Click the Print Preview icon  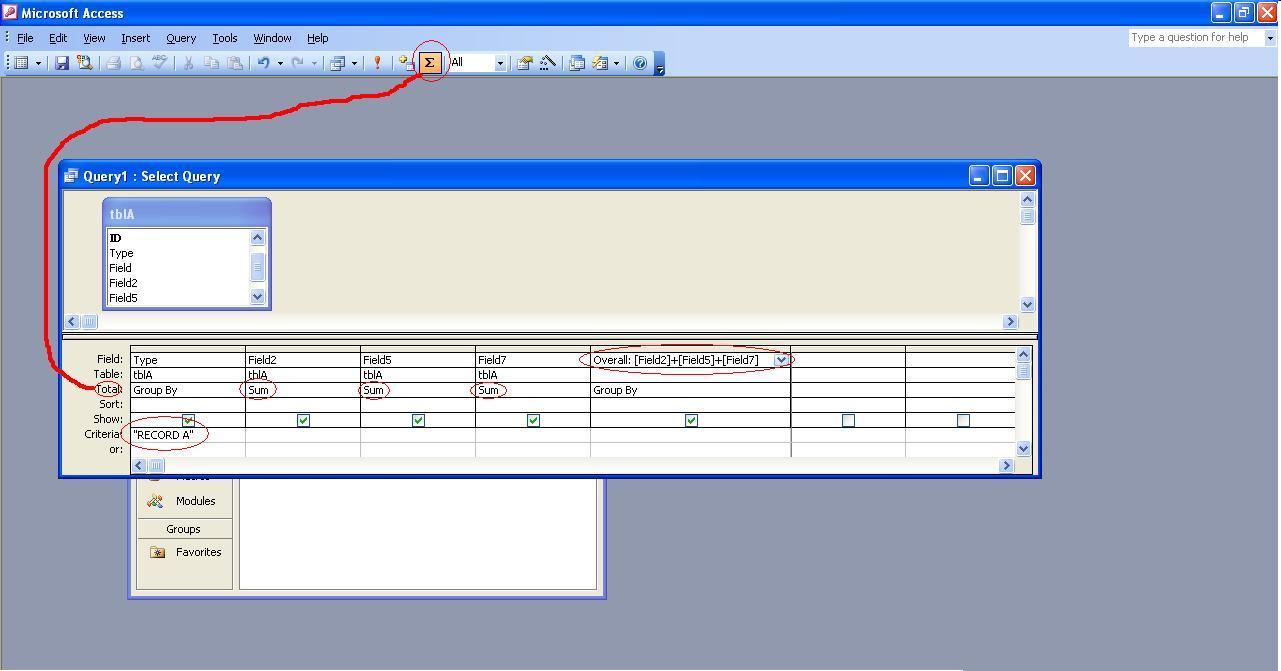136,63
